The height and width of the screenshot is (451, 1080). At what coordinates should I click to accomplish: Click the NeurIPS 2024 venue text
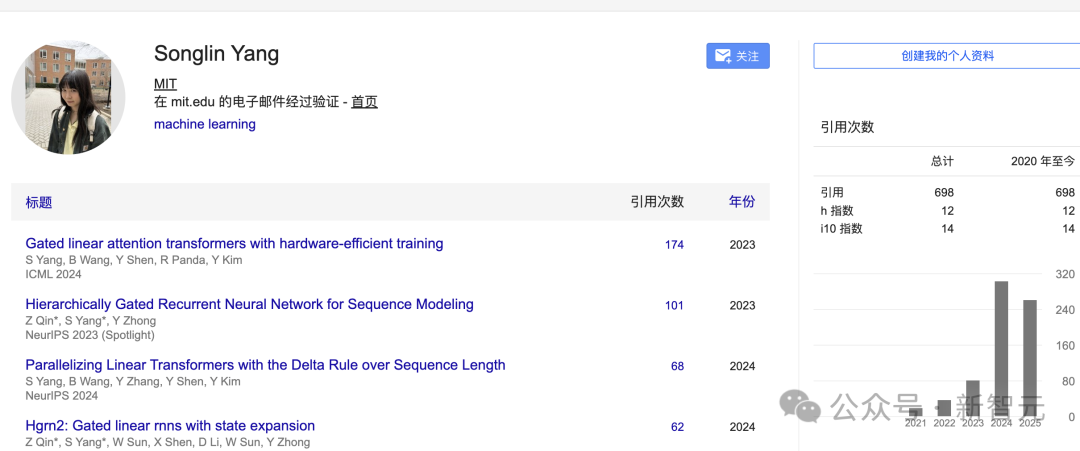61,396
